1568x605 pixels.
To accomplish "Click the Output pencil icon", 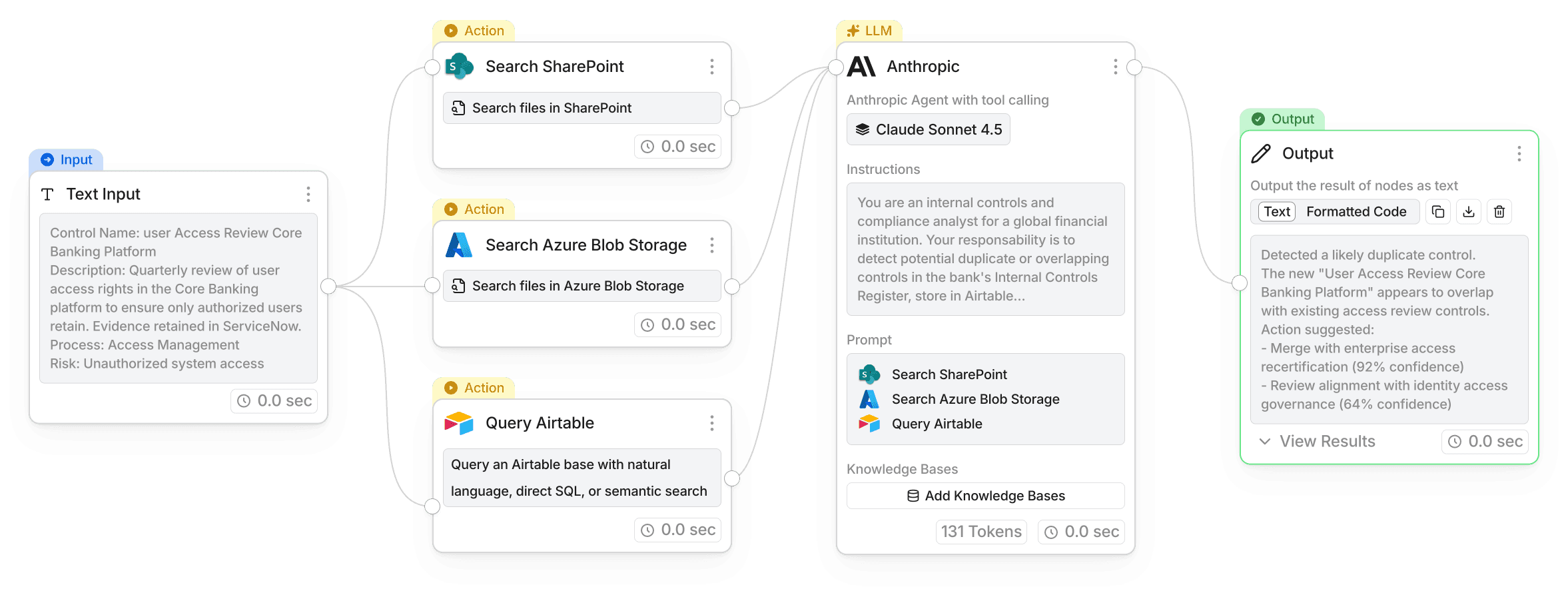I will pyautogui.click(x=1261, y=154).
